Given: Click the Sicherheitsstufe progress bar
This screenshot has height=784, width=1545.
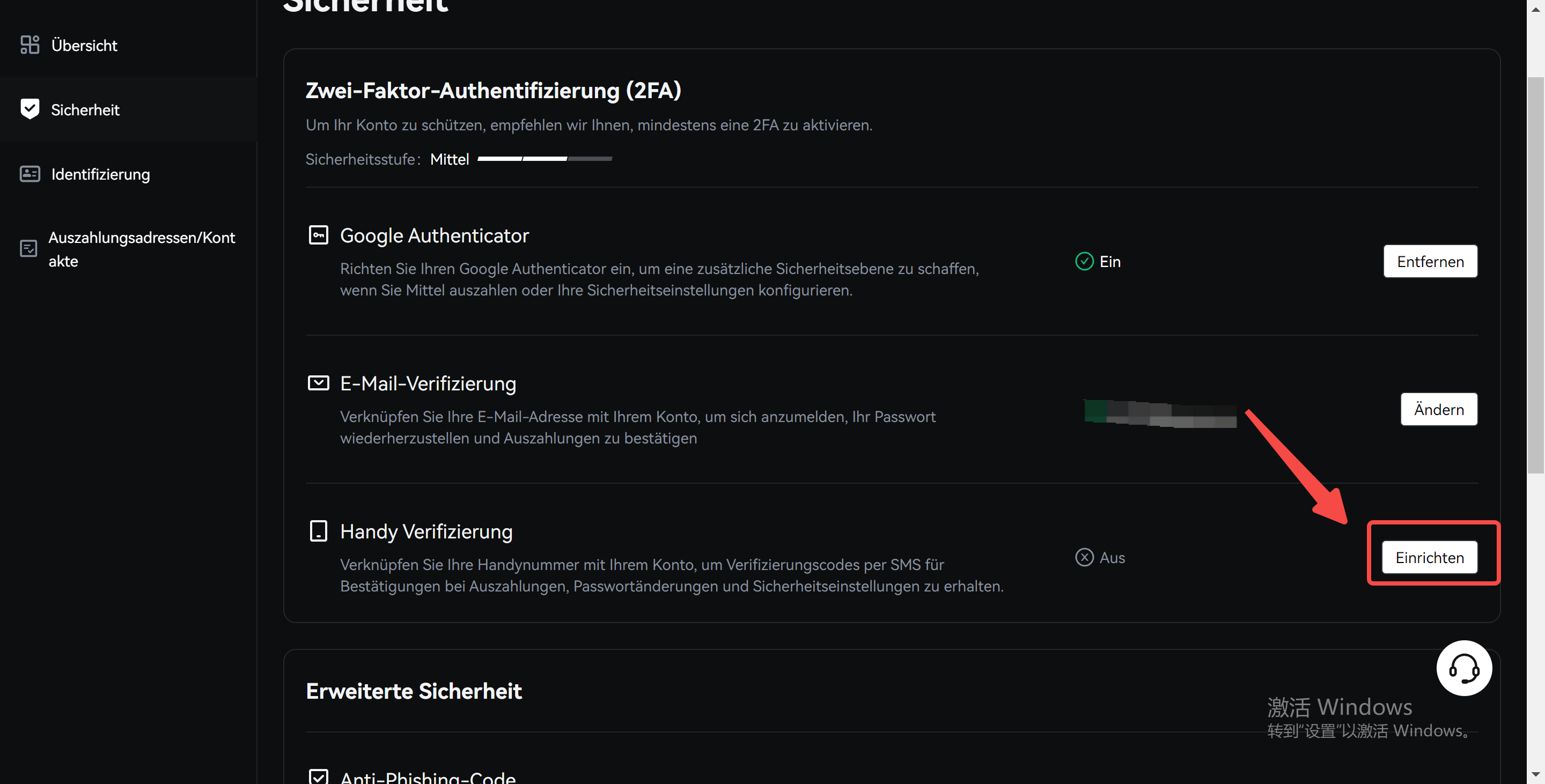Looking at the screenshot, I should [x=544, y=159].
